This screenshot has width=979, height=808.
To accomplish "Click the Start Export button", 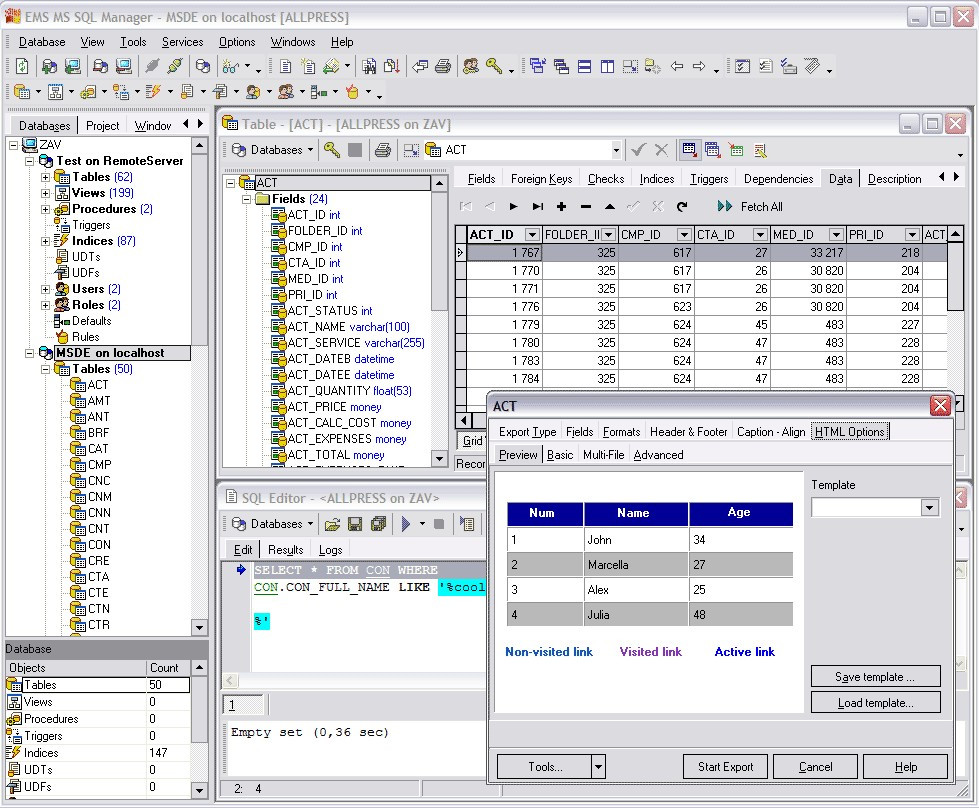I will tap(726, 767).
